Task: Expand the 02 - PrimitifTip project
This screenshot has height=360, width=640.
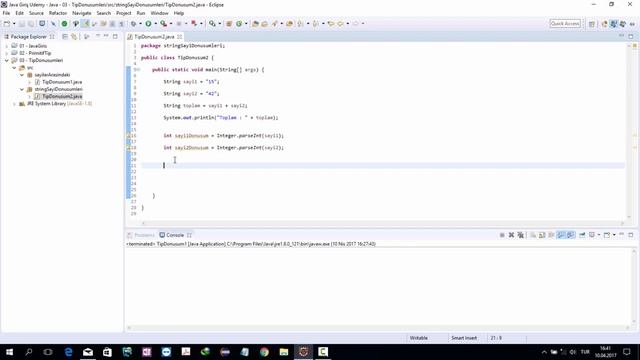Action: click(x=7, y=53)
